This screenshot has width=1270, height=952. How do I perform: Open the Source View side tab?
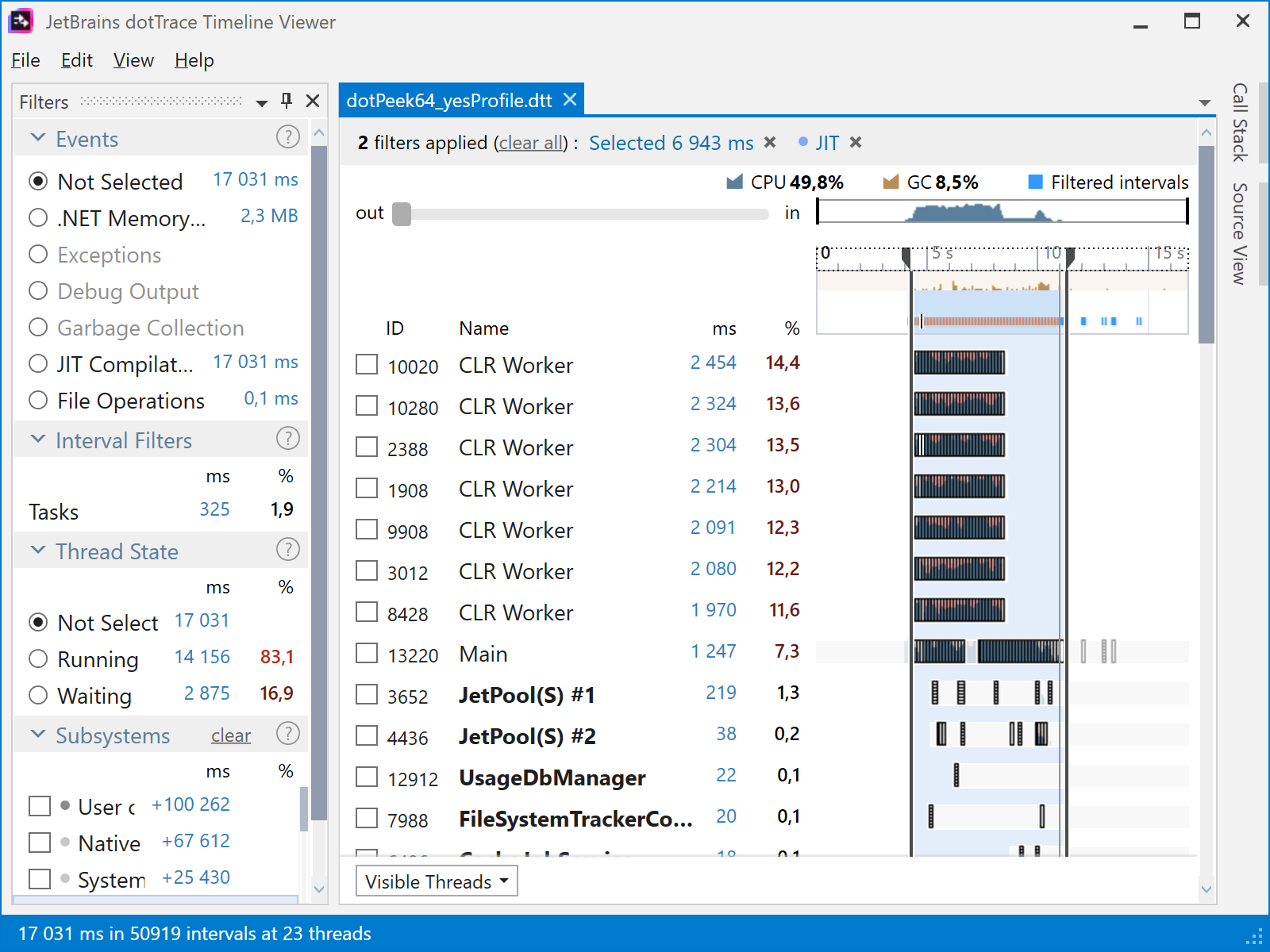[1240, 233]
